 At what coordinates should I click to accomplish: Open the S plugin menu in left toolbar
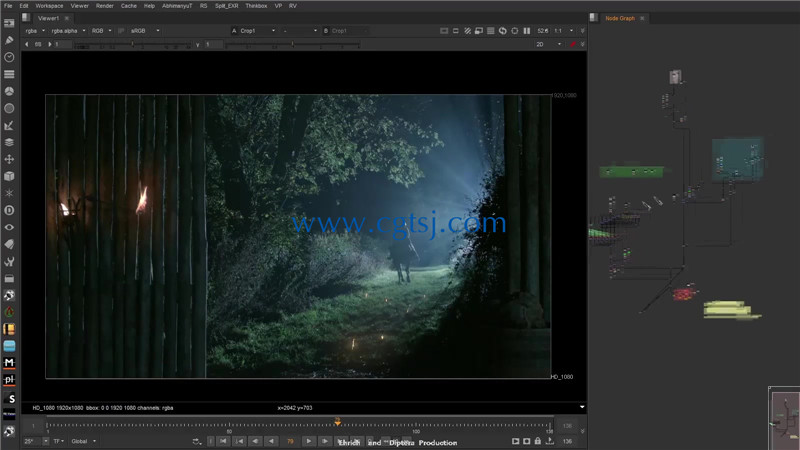[9, 398]
